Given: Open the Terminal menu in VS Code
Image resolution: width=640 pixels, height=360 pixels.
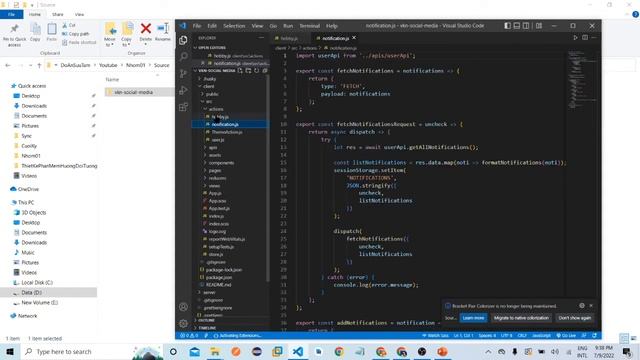Looking at the screenshot, I should 310,26.
